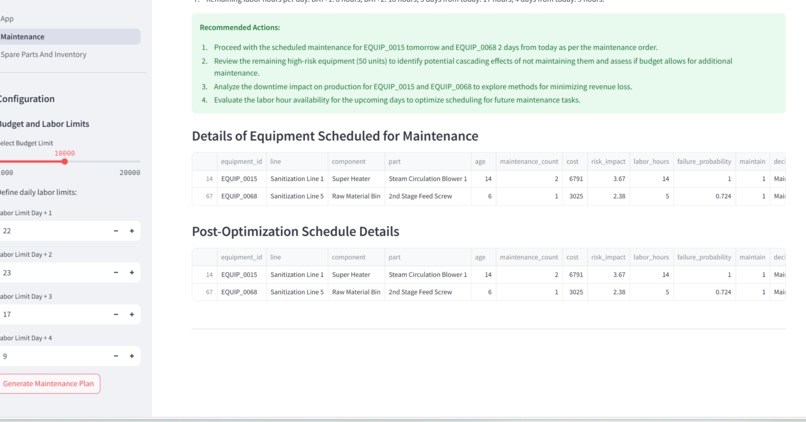Viewport: 806px width, 422px height.
Task: Click the Labor Limit Day + 1 input field
Action: (x=53, y=231)
